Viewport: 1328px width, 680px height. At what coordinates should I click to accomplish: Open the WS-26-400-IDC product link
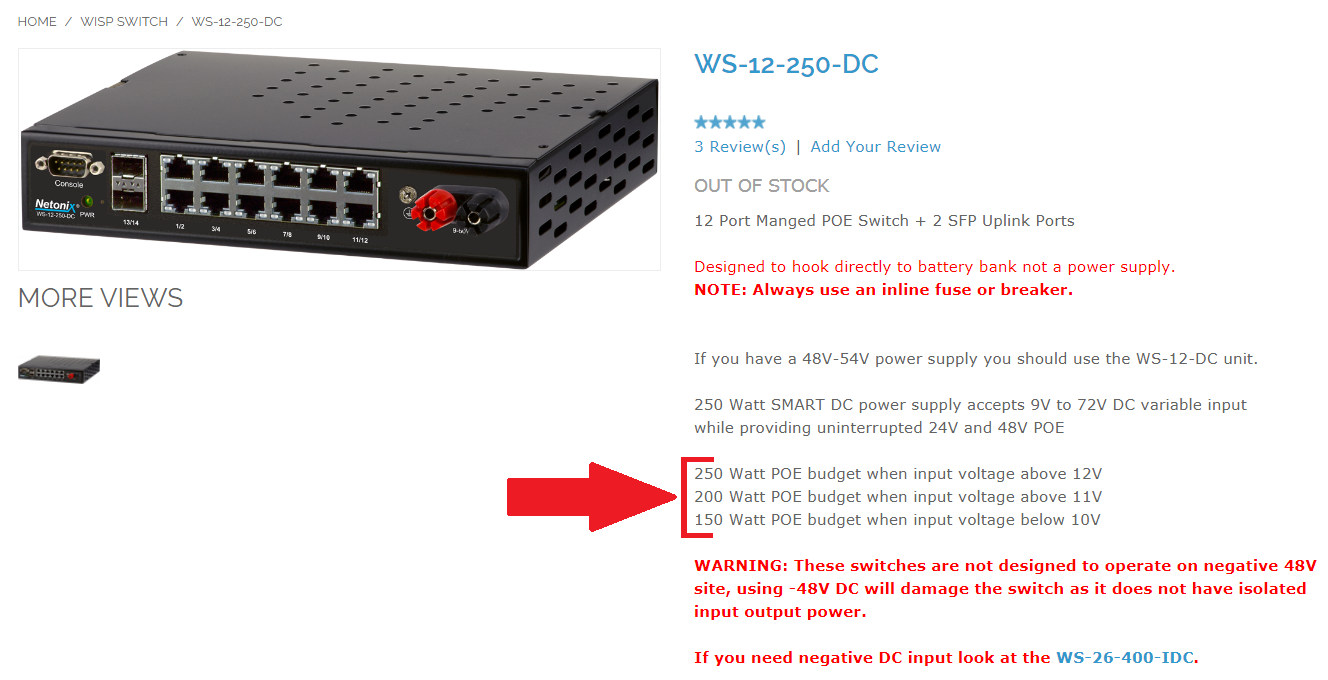1125,658
